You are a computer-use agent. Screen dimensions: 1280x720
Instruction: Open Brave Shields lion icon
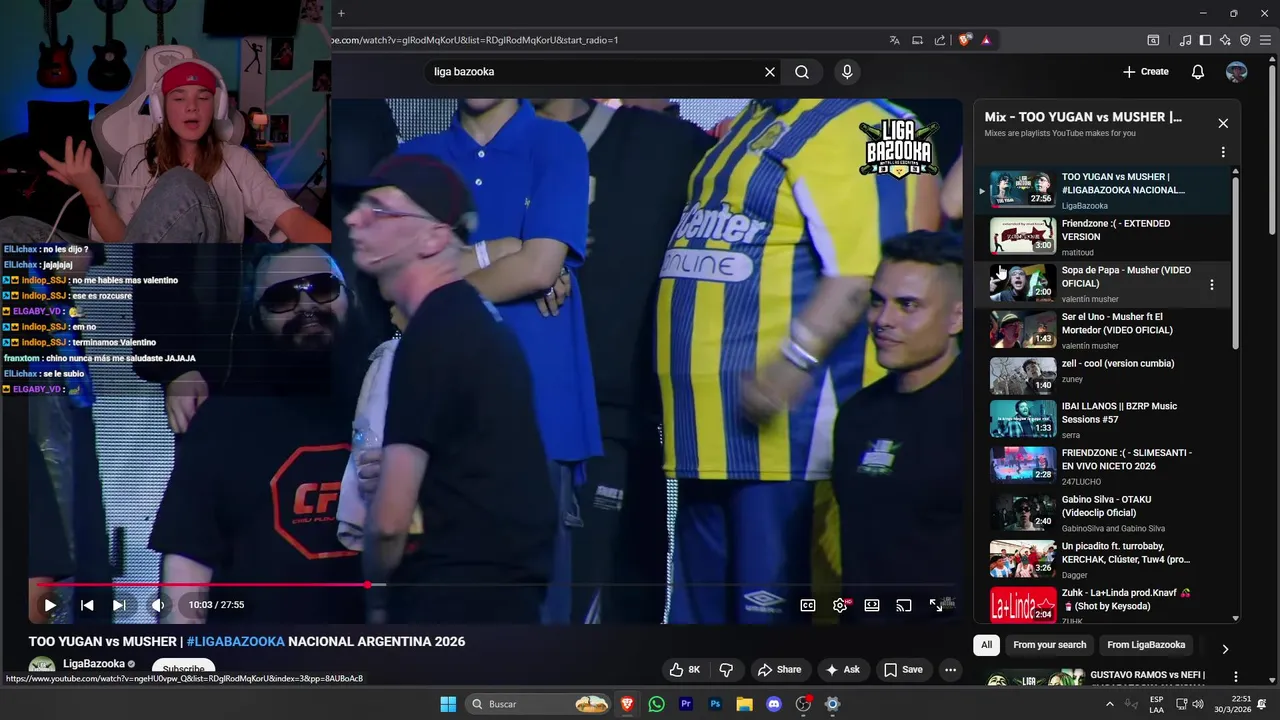(x=965, y=40)
